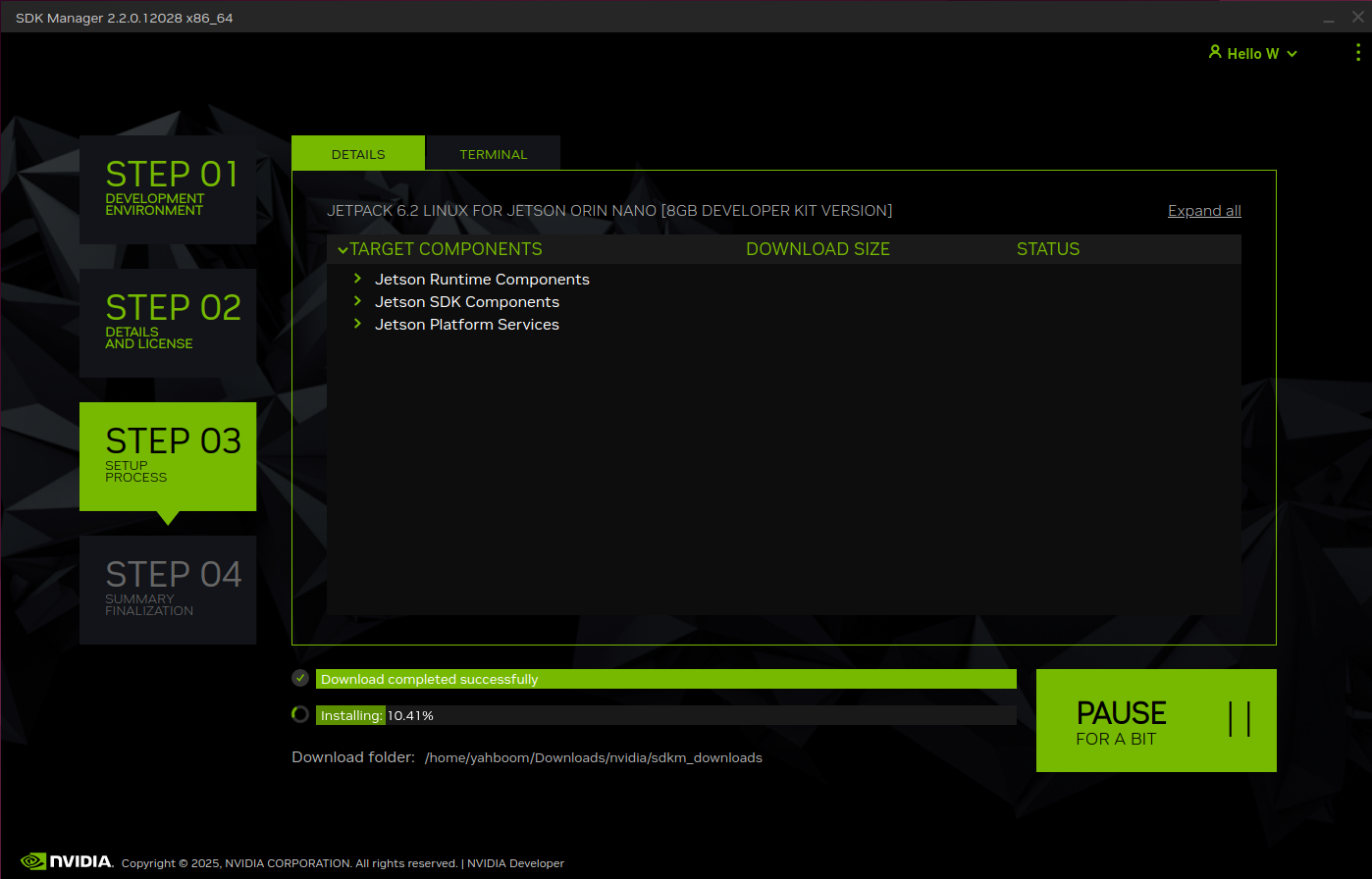Go back to STEP 02 Details and License
Viewport: 1372px width, 879px height.
[167, 324]
